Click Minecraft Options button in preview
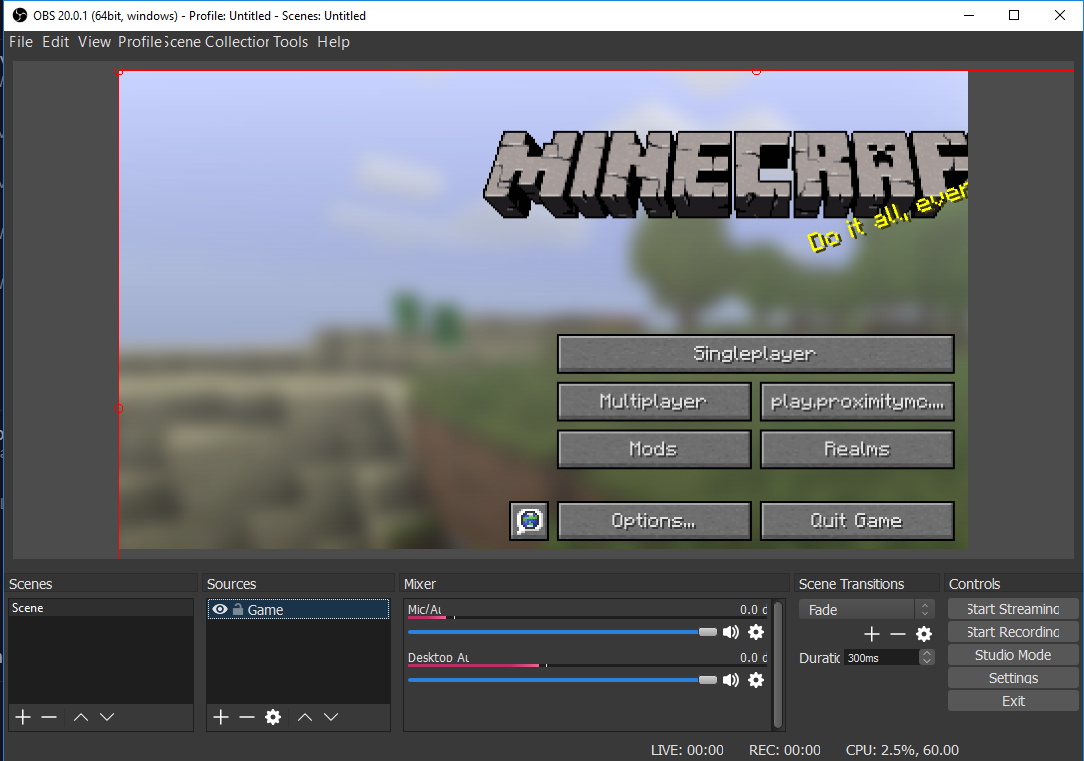Image resolution: width=1084 pixels, height=761 pixels. (654, 520)
